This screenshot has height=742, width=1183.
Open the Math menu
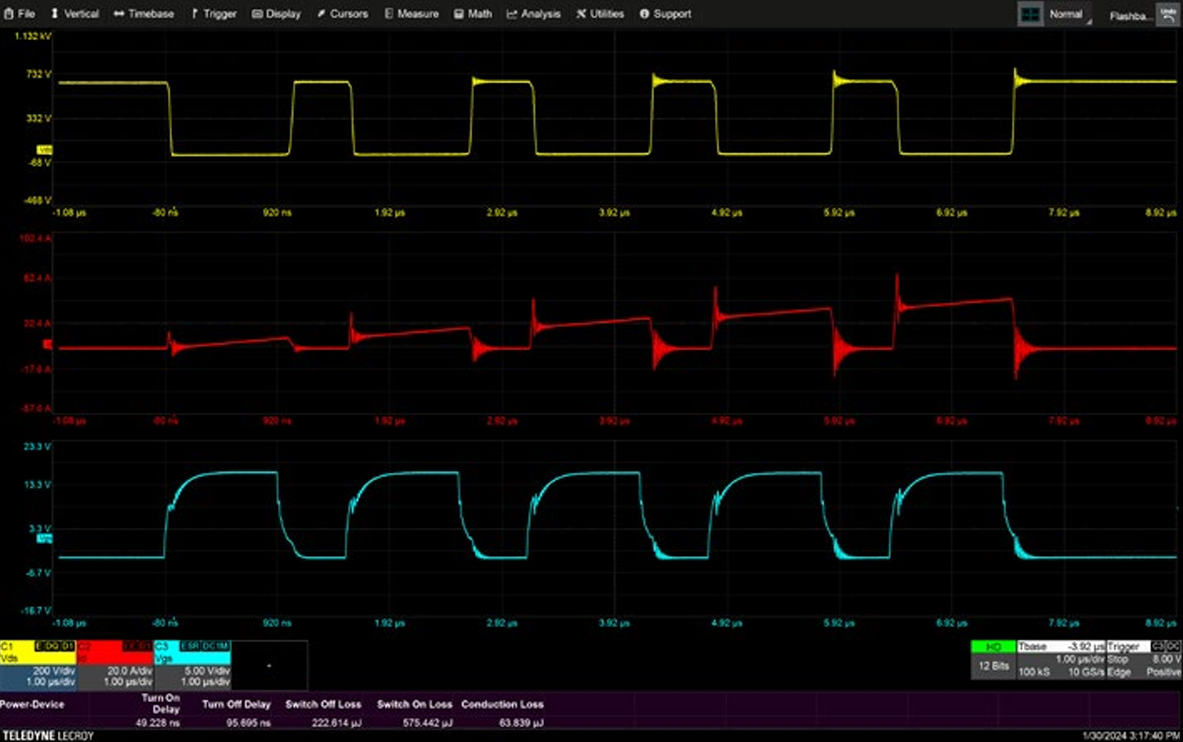tap(473, 14)
